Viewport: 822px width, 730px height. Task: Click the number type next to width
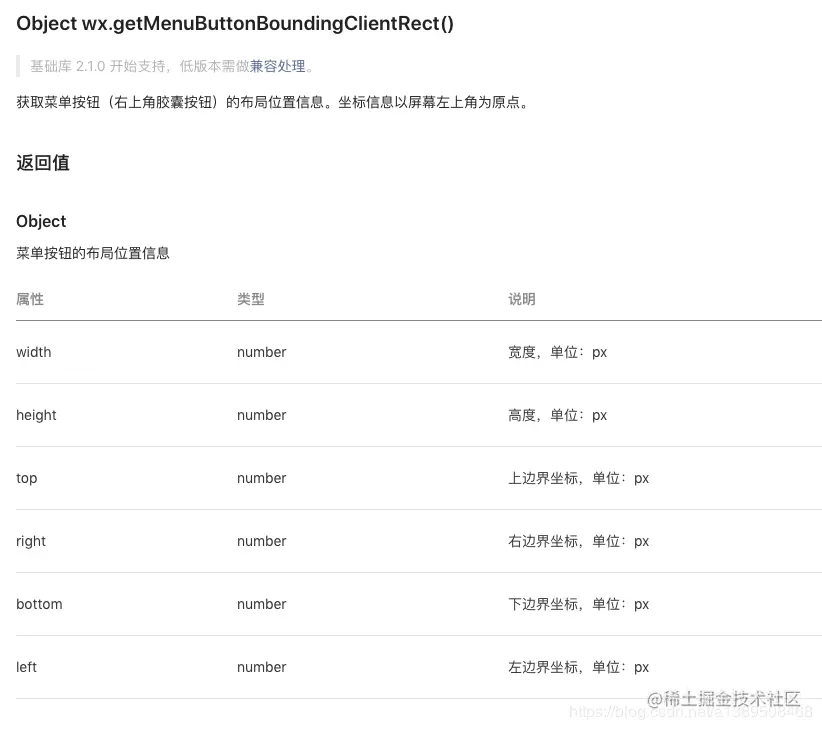click(x=261, y=352)
